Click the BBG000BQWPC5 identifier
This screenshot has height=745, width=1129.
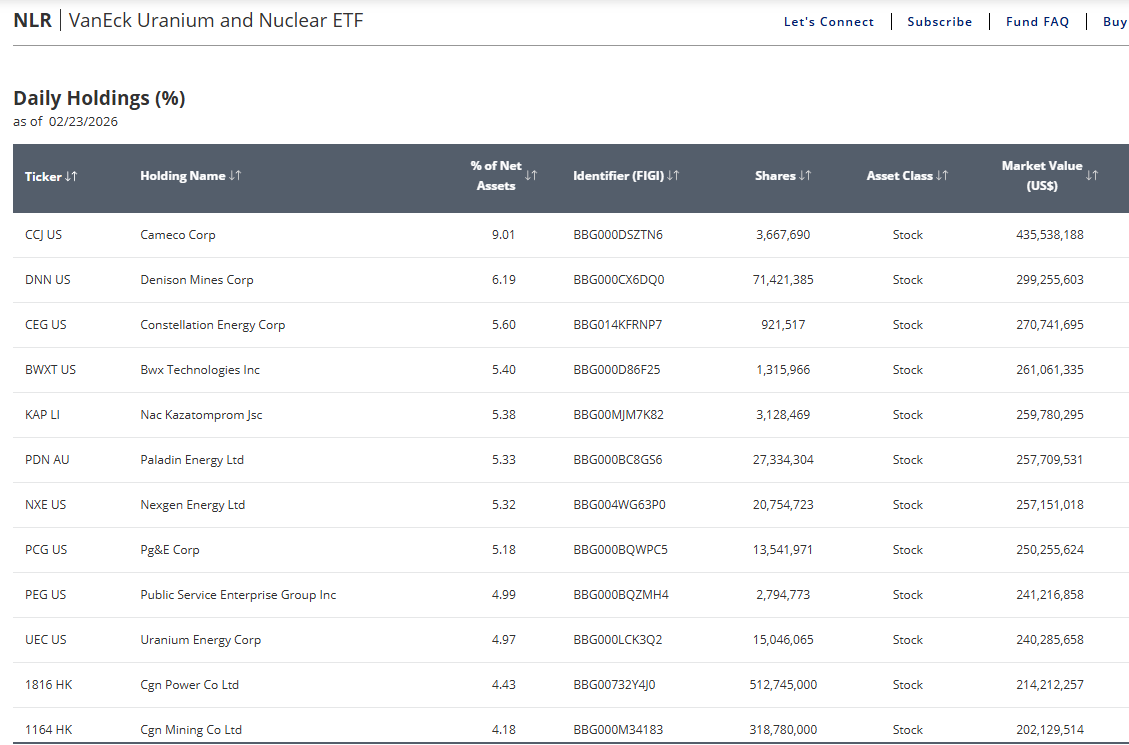[621, 550]
